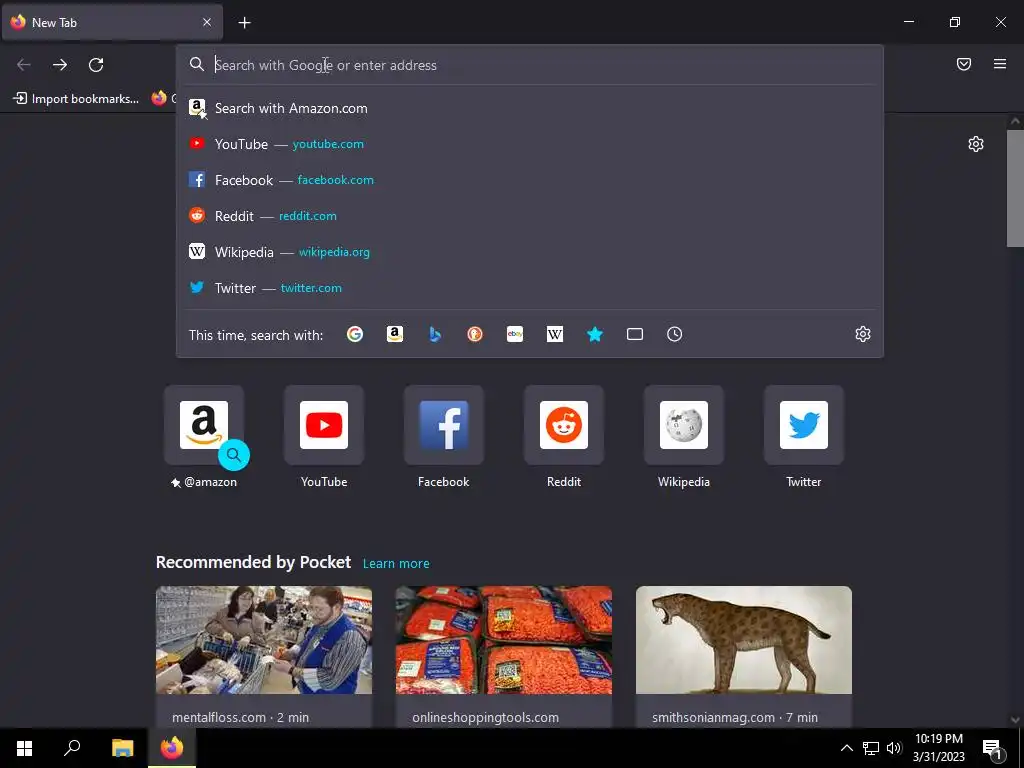The image size is (1024, 768).
Task: Choose Wikipedia wikipedia.org suggestion
Action: [530, 252]
